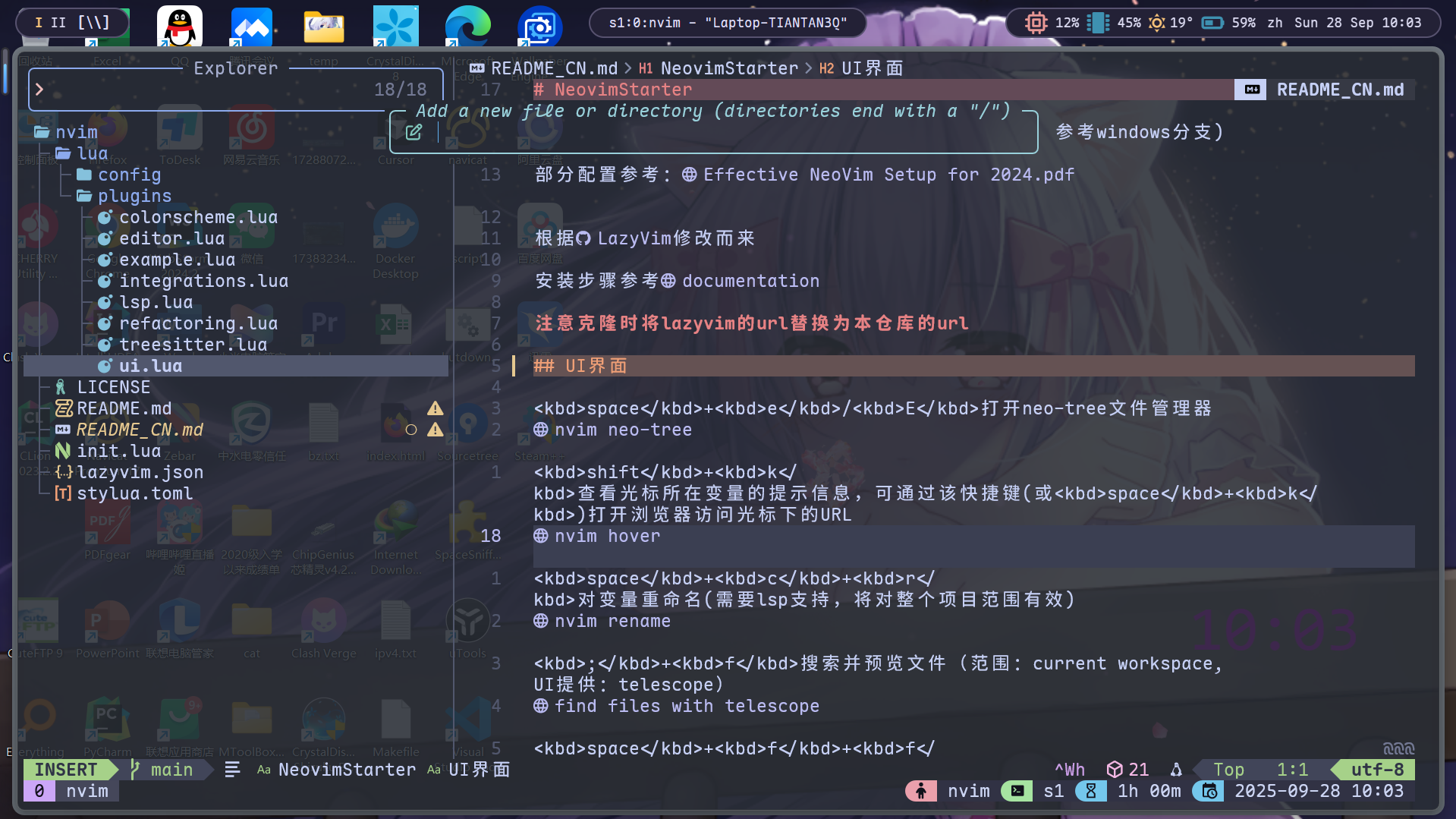Open colorscheme.lua in the explorer

198,217
